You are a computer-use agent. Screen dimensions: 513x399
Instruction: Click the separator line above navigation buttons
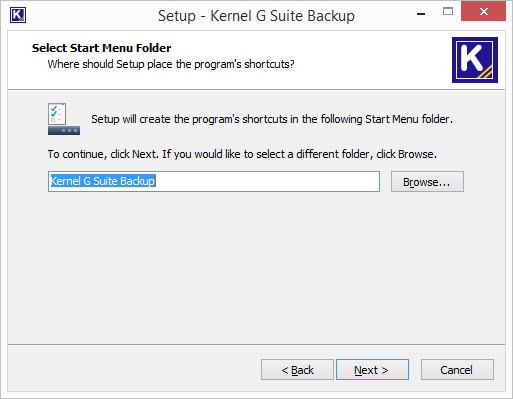pyautogui.click(x=256, y=344)
